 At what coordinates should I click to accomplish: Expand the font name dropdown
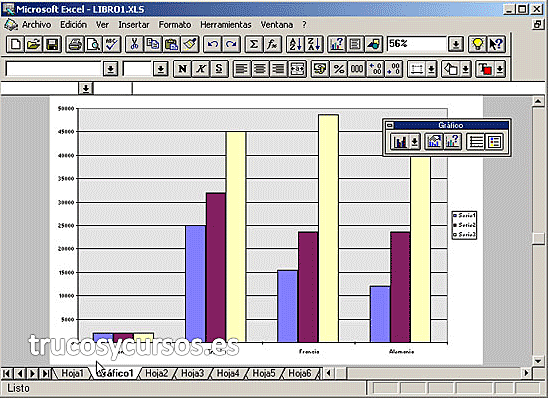(110, 69)
